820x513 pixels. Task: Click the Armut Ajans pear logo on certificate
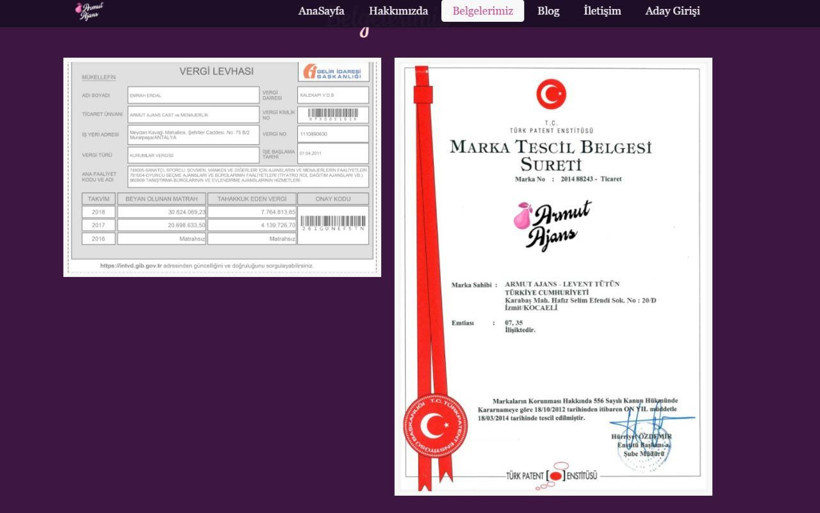[552, 225]
